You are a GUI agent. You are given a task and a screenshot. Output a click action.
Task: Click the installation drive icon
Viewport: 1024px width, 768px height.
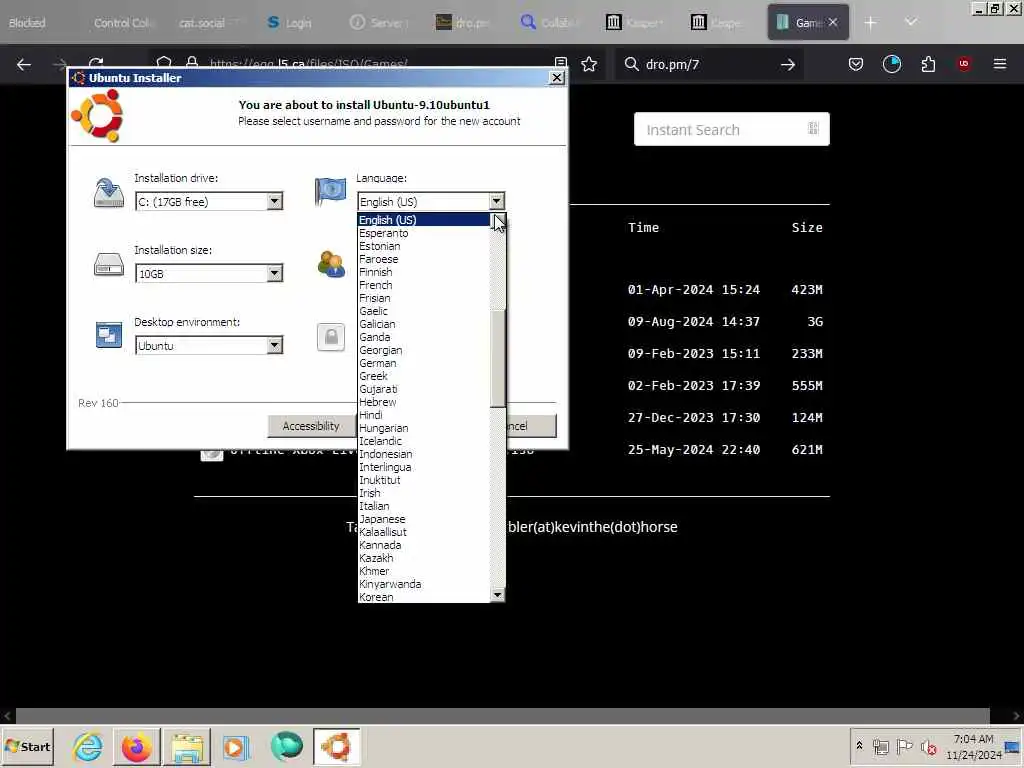108,193
